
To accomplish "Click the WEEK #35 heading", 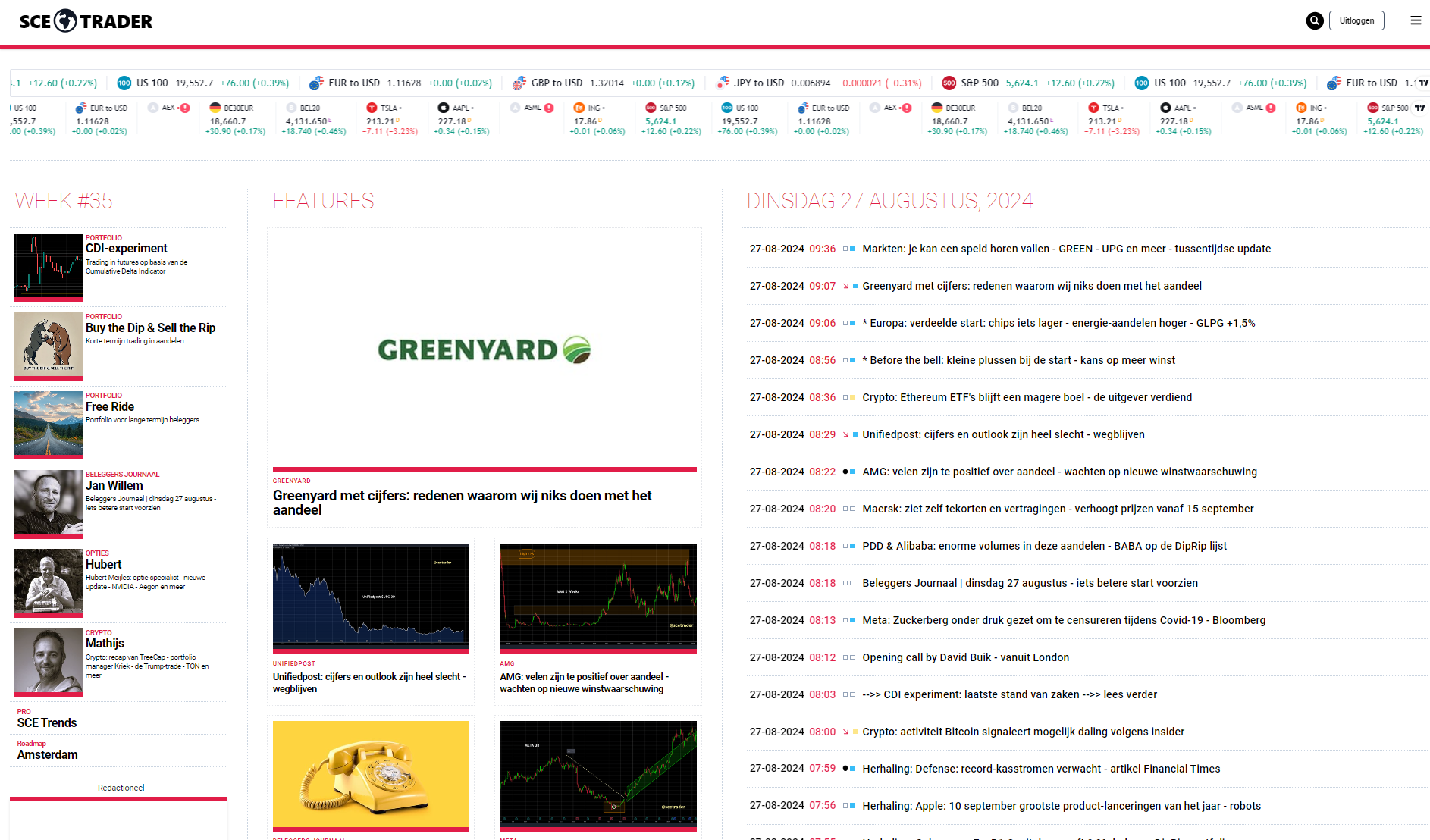I will pos(64,201).
